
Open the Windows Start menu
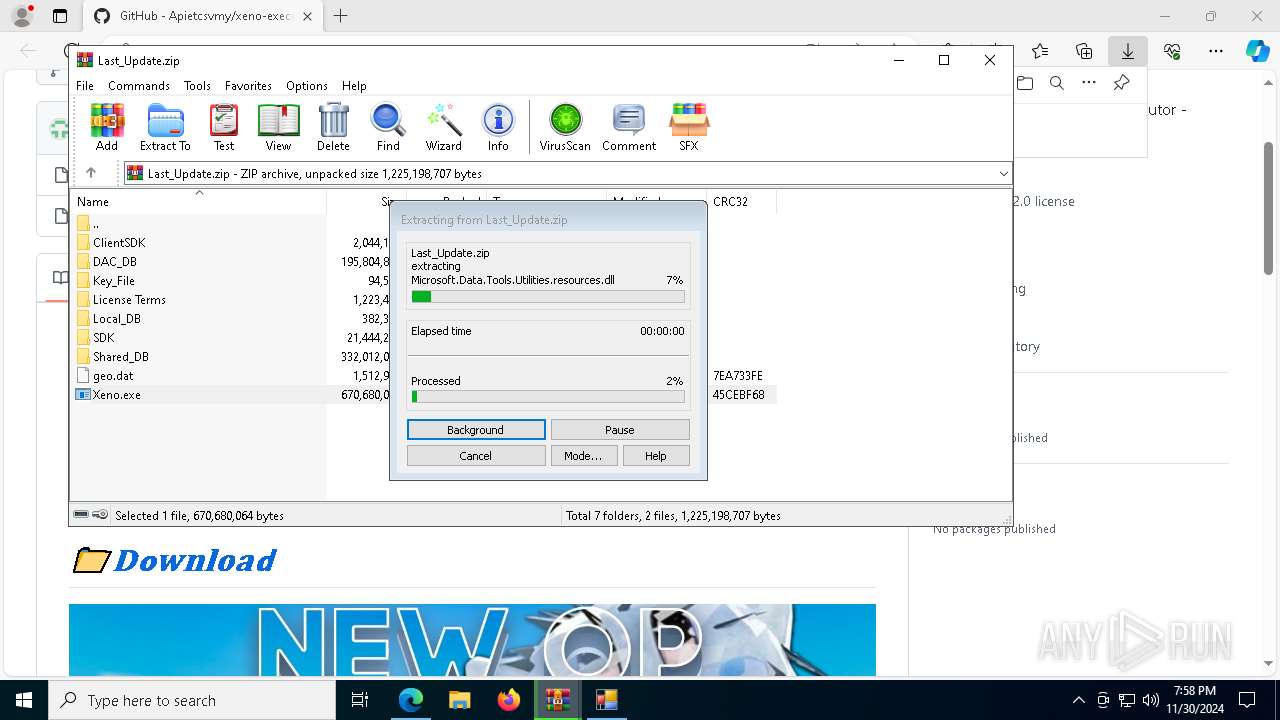23,700
